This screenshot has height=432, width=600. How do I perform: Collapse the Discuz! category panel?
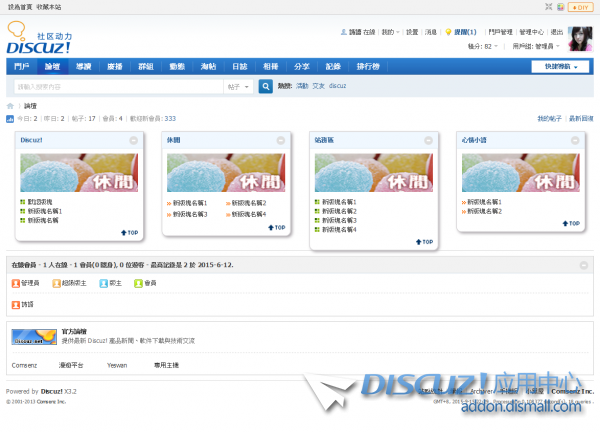pyautogui.click(x=135, y=140)
